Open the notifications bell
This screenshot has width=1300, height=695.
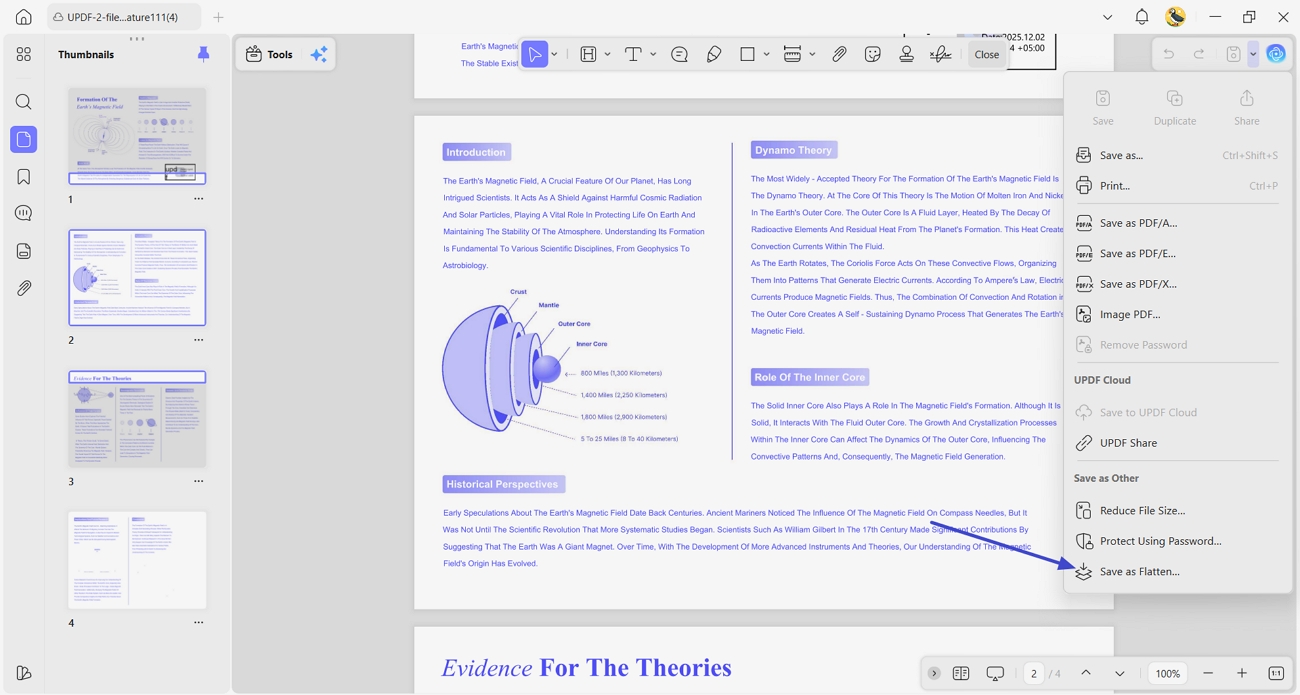(1141, 17)
